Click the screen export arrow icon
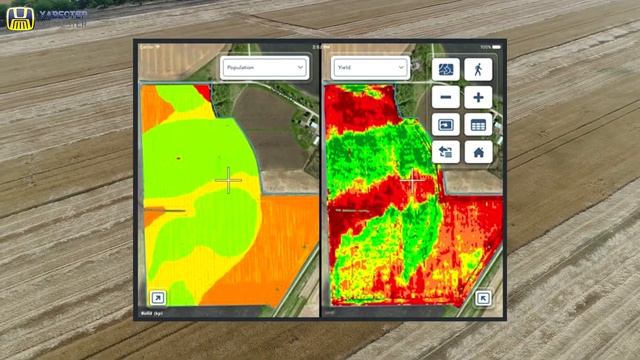 point(445,124)
